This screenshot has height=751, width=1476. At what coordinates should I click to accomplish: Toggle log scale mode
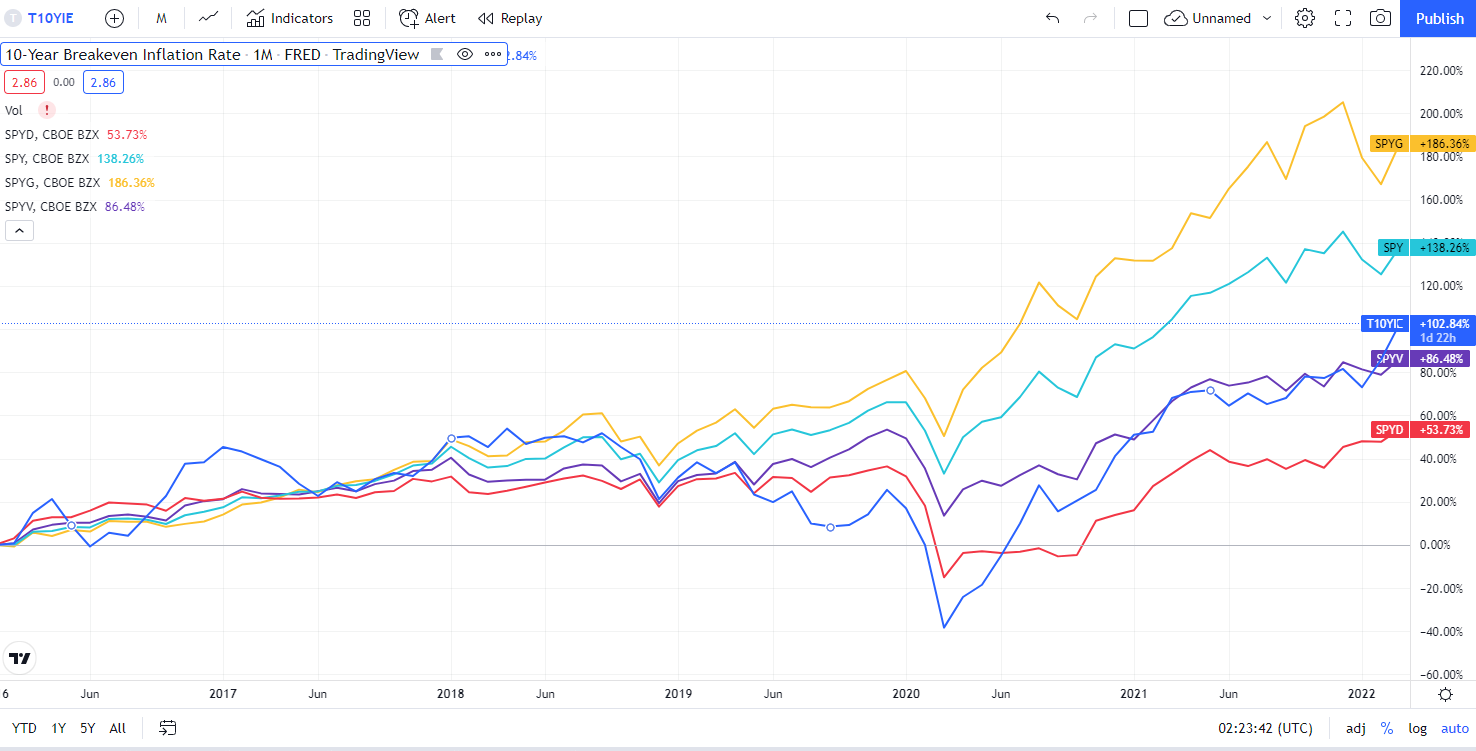(1418, 728)
